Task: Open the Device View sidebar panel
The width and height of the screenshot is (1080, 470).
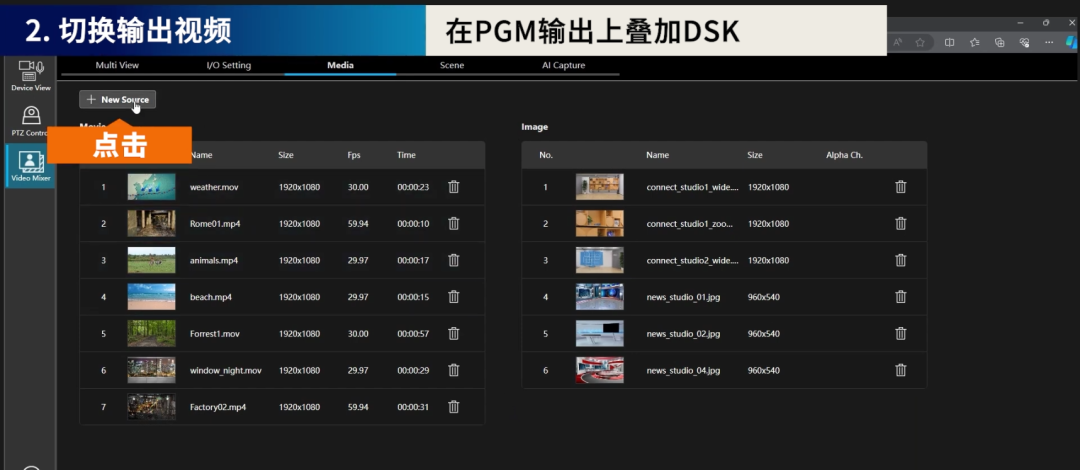Action: tap(31, 76)
